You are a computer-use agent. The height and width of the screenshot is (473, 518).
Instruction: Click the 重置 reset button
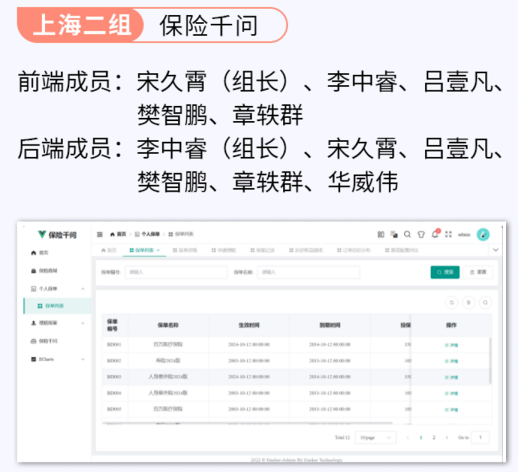(478, 272)
